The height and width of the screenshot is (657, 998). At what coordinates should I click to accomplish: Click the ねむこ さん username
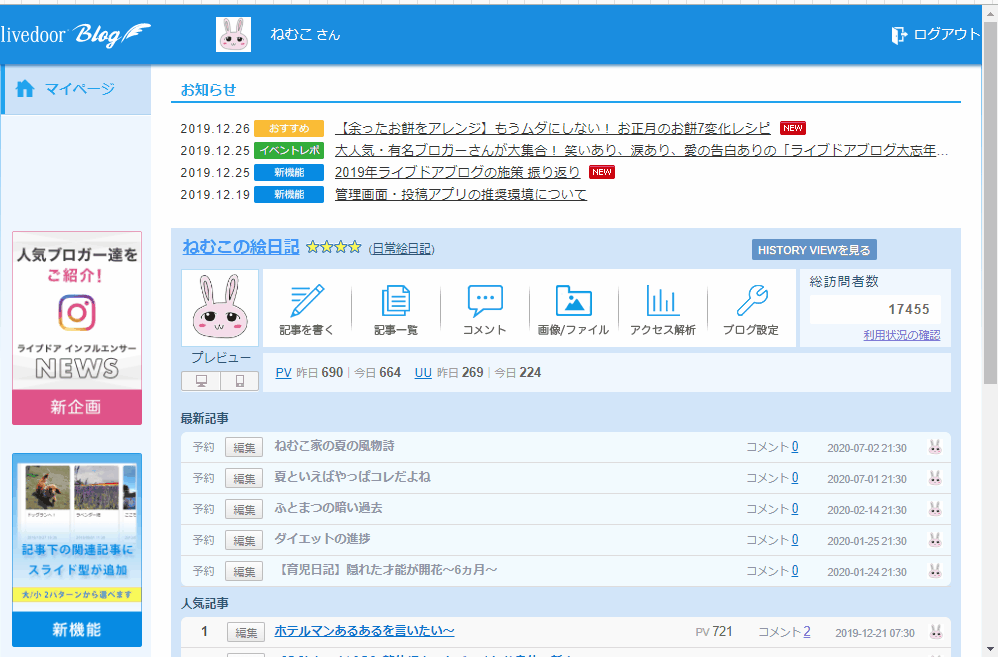[306, 34]
